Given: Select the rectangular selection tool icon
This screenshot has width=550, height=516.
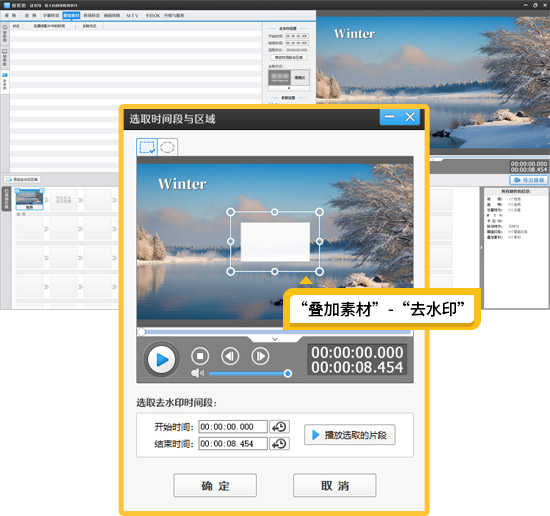Looking at the screenshot, I should (147, 147).
